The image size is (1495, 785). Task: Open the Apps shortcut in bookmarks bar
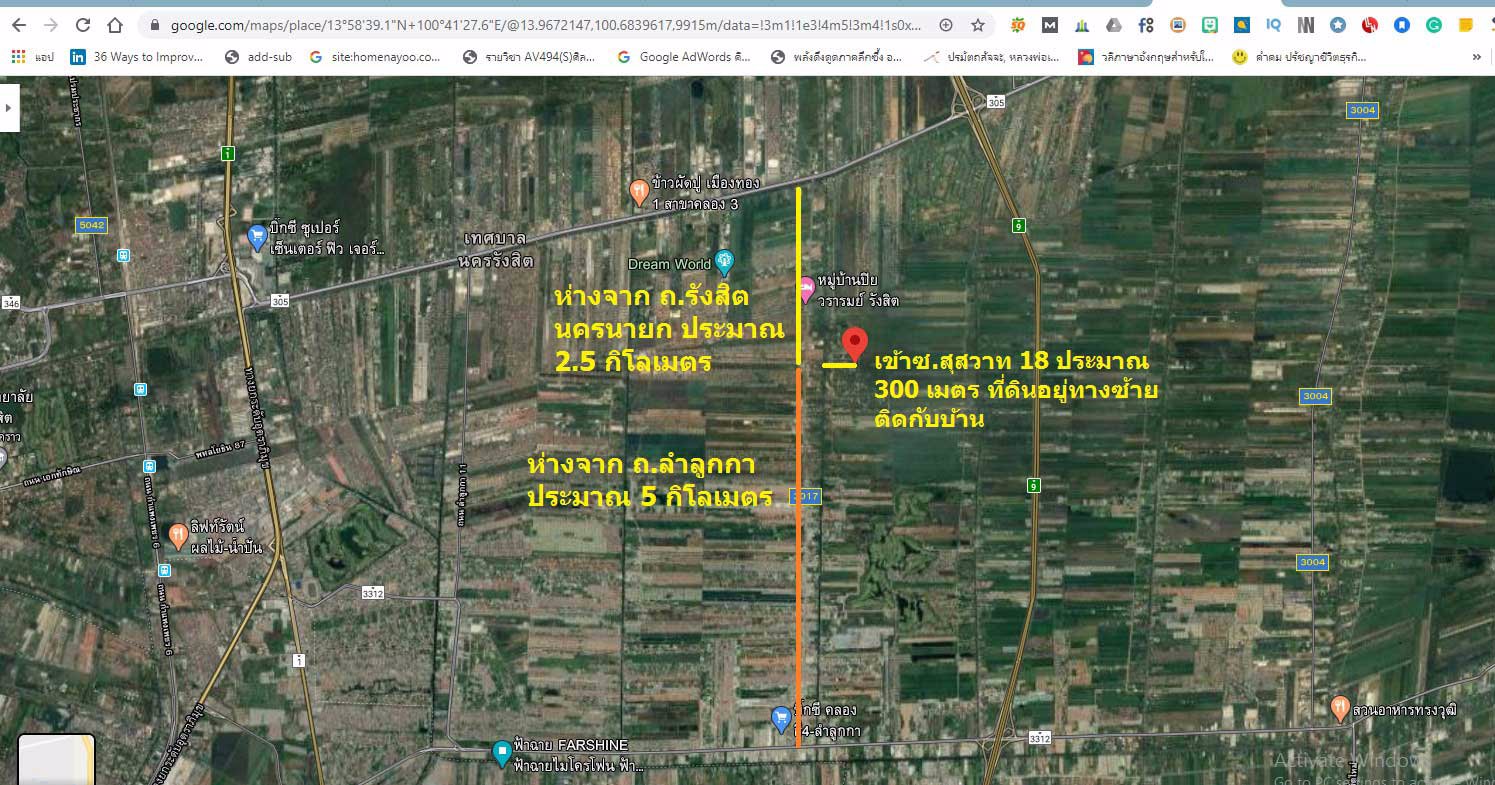tap(31, 57)
